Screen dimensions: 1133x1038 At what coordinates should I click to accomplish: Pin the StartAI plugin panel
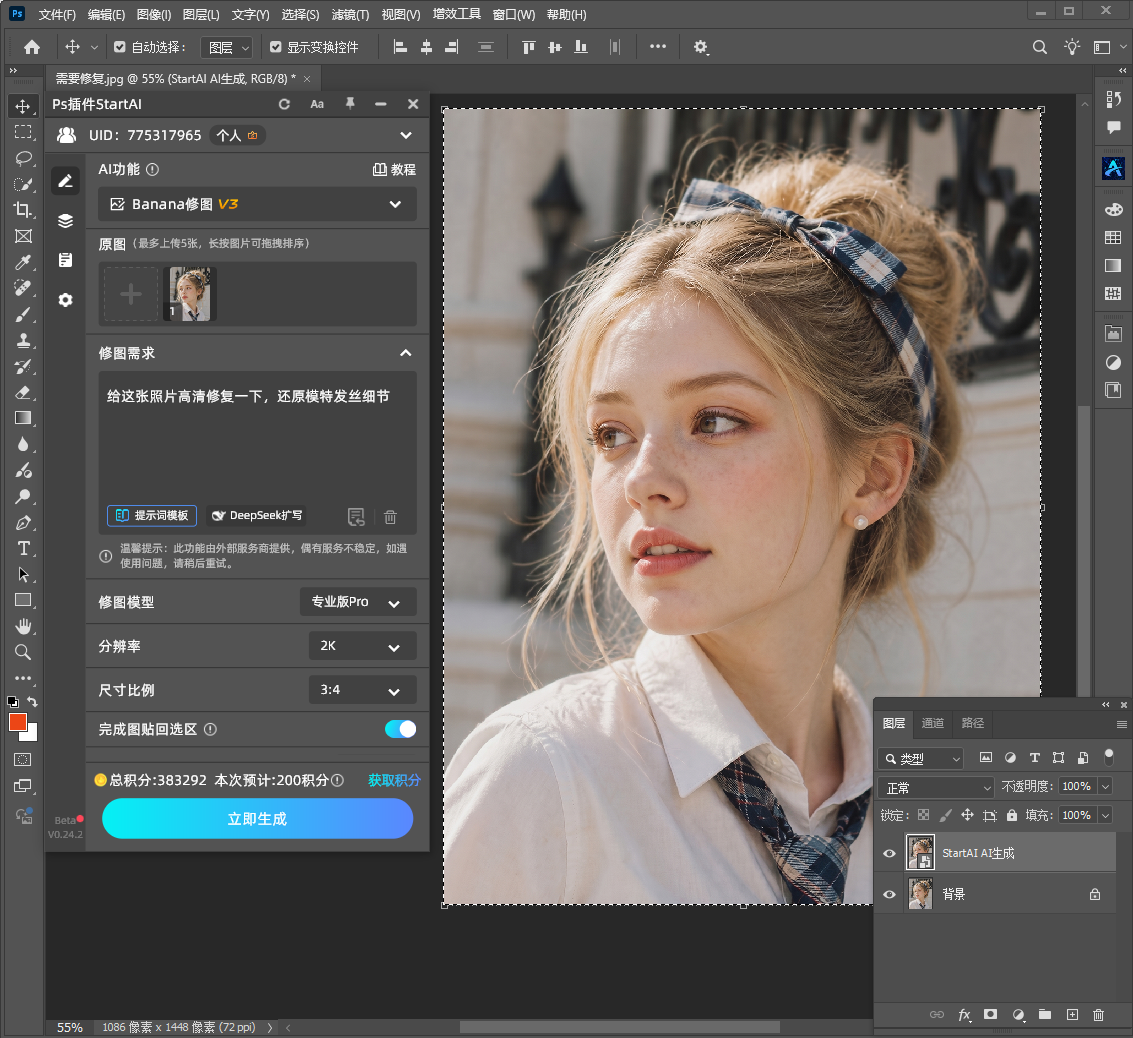pos(350,104)
